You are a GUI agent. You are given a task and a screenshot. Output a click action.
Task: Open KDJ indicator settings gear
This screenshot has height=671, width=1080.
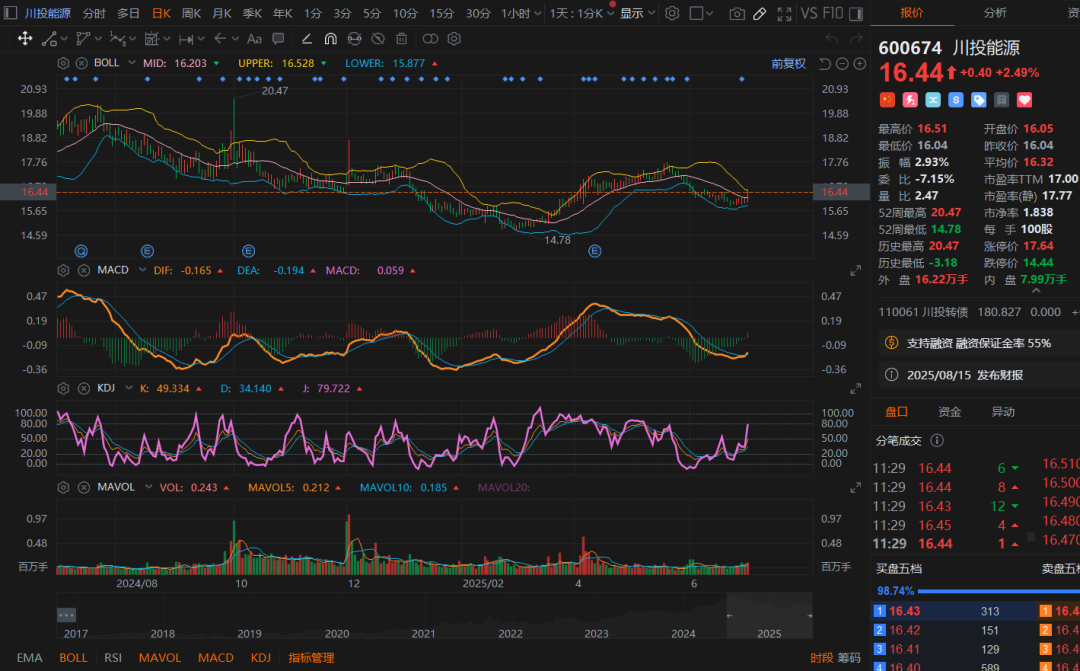pyautogui.click(x=63, y=389)
